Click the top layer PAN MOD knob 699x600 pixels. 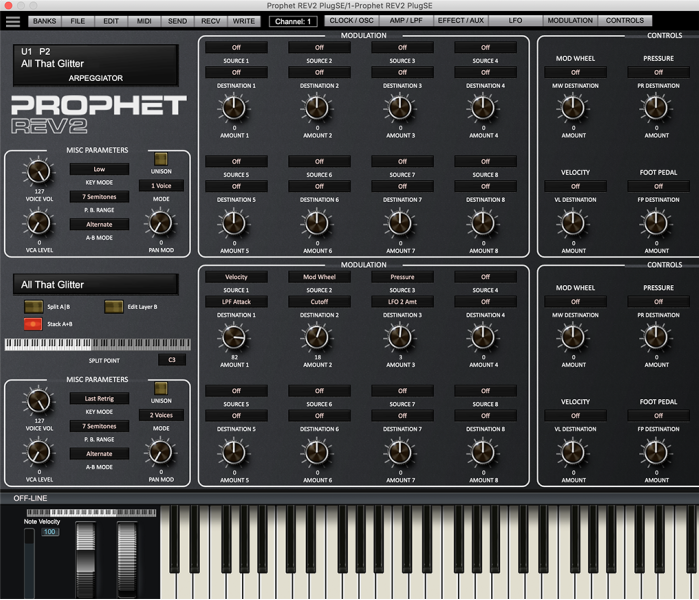(160, 223)
